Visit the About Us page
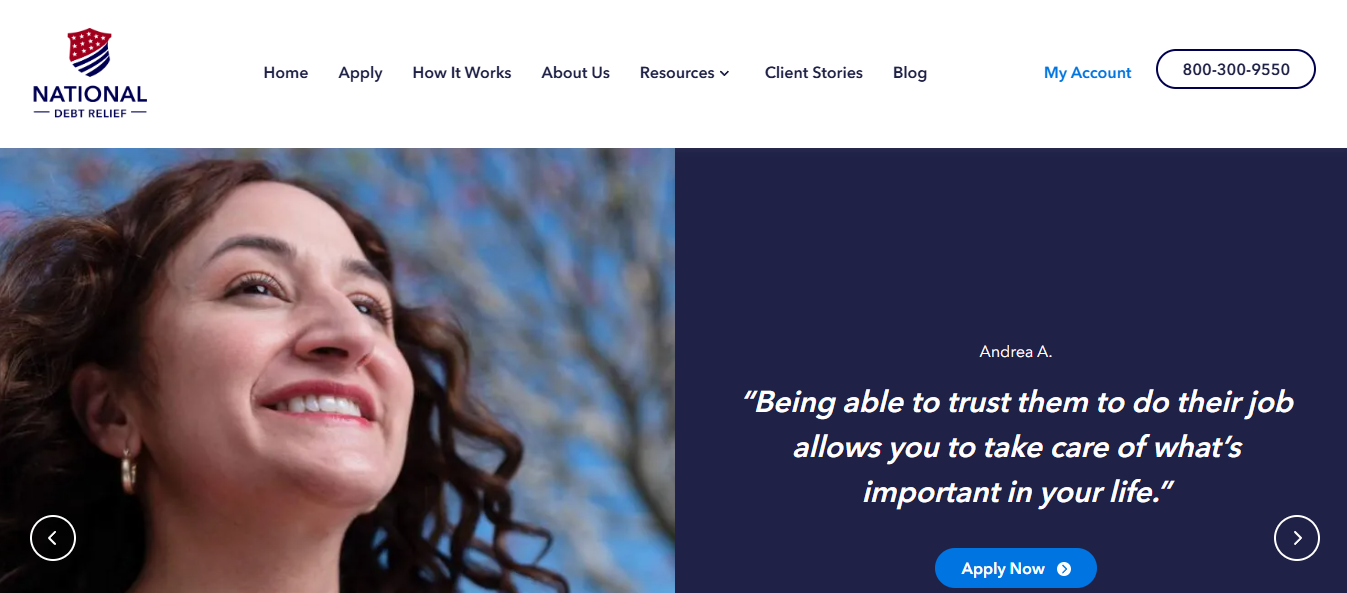 pyautogui.click(x=576, y=73)
